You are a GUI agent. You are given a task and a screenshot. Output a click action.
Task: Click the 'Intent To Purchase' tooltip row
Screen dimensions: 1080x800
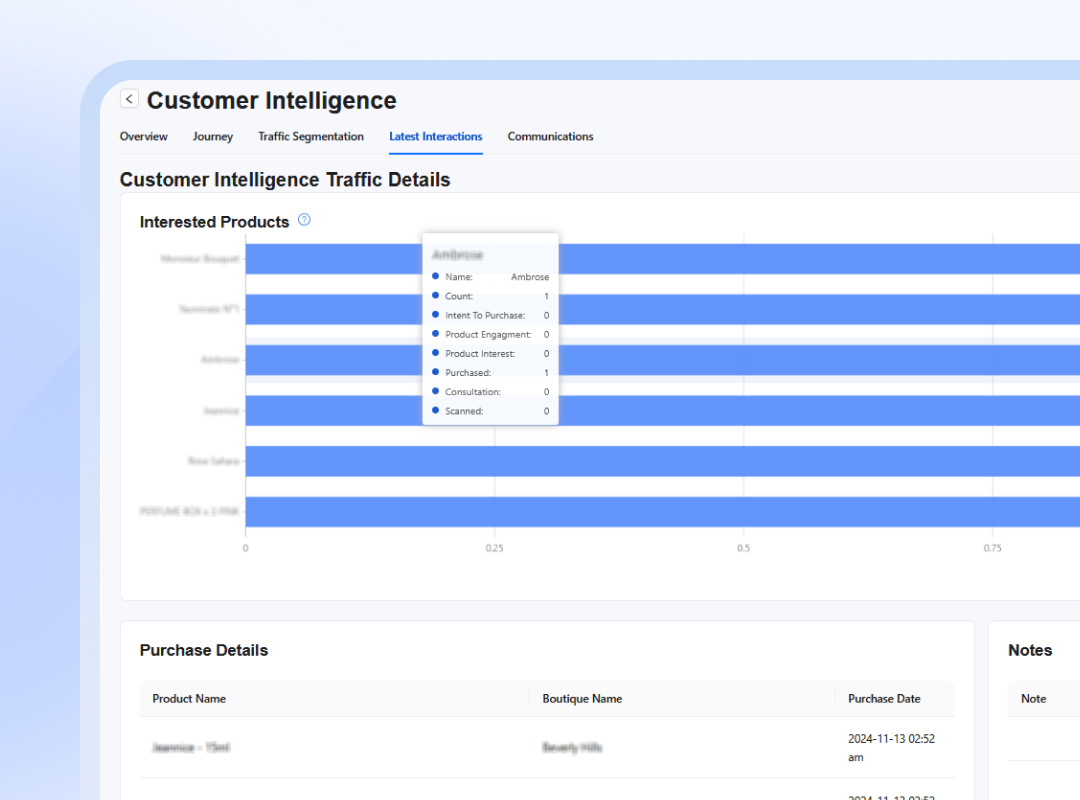click(x=490, y=315)
